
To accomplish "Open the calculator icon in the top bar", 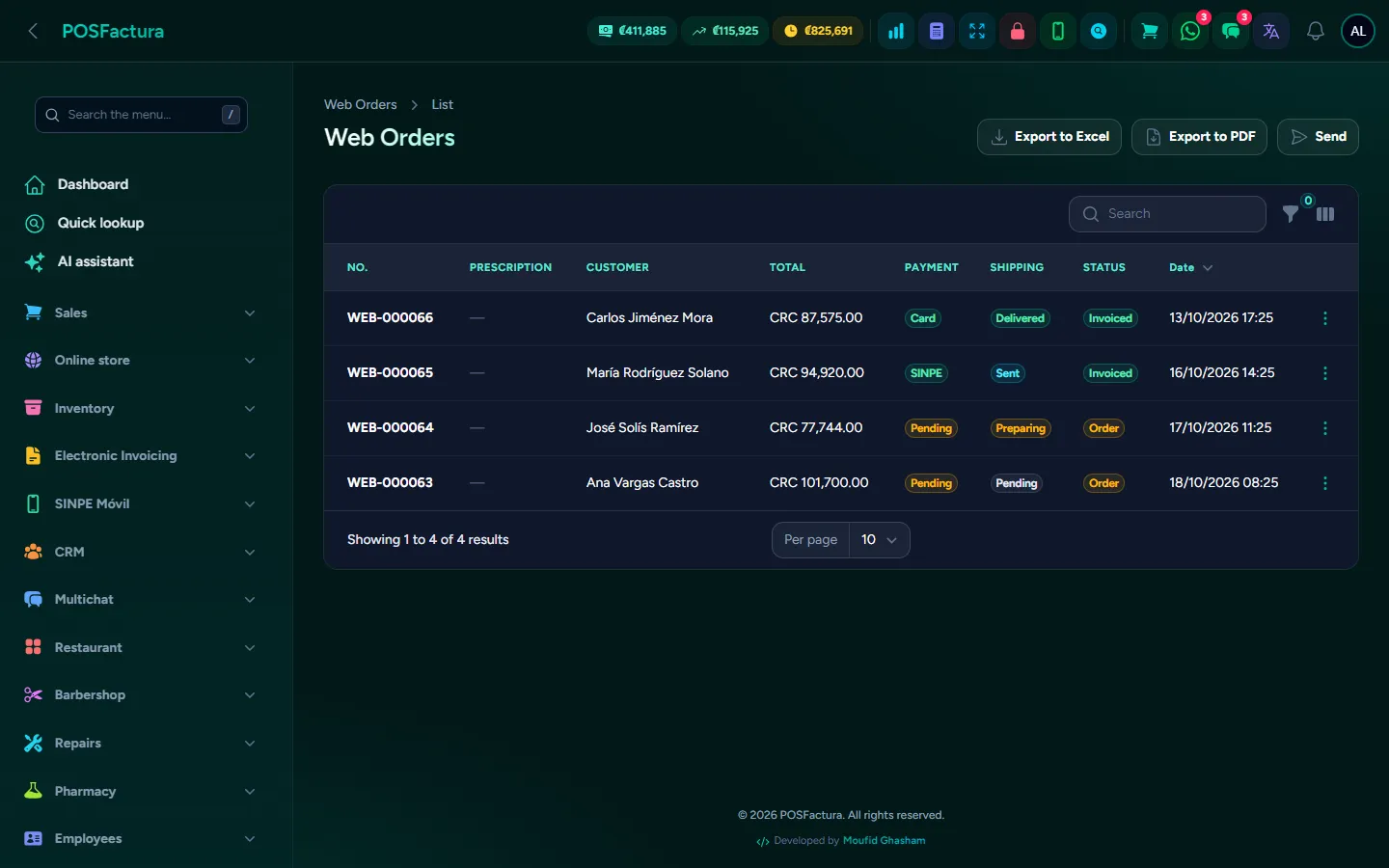I will (937, 31).
